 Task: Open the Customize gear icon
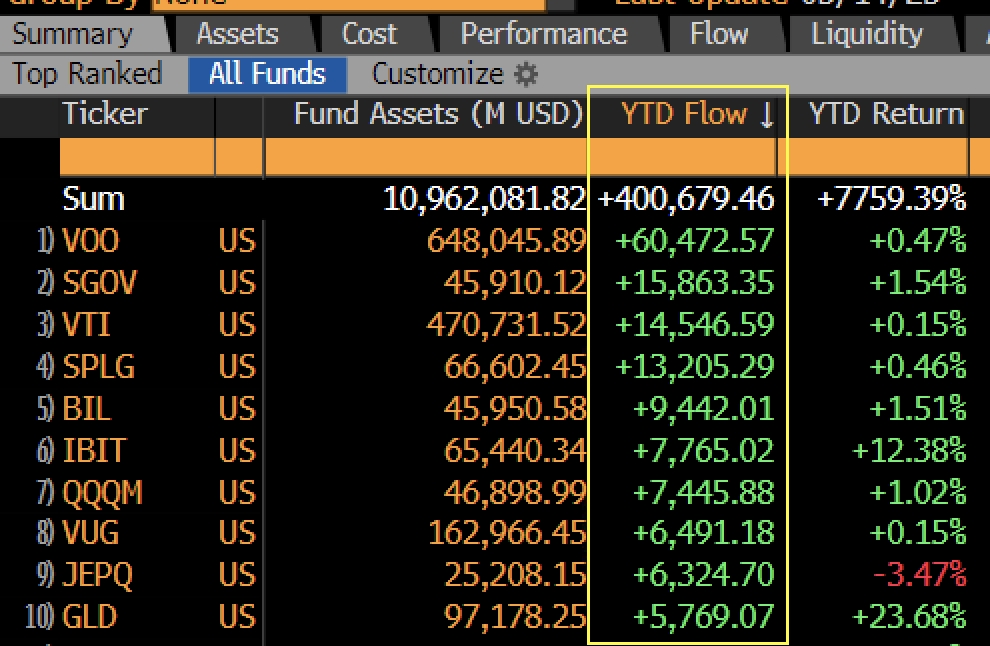coord(525,75)
